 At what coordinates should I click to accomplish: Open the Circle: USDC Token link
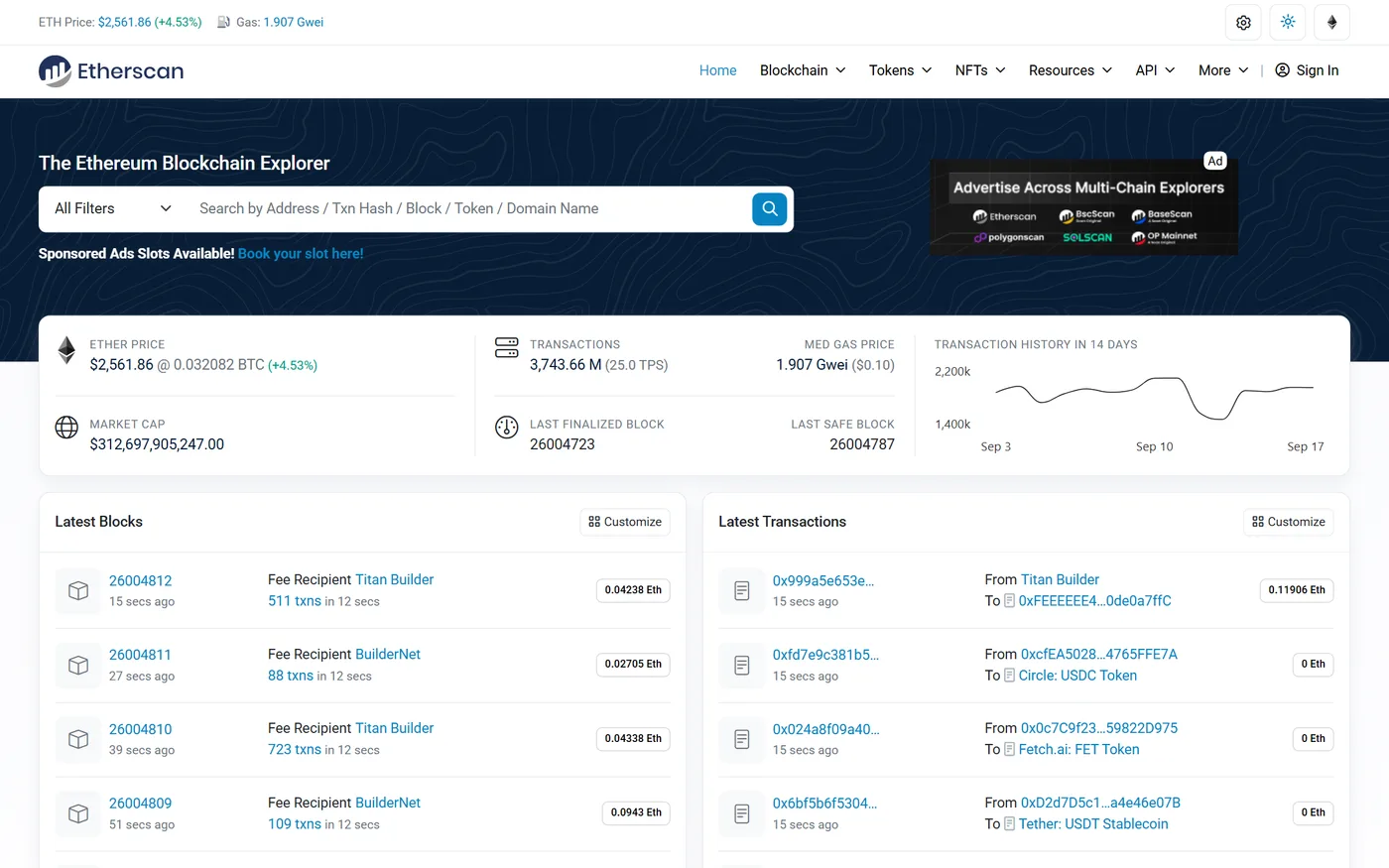pos(1077,676)
